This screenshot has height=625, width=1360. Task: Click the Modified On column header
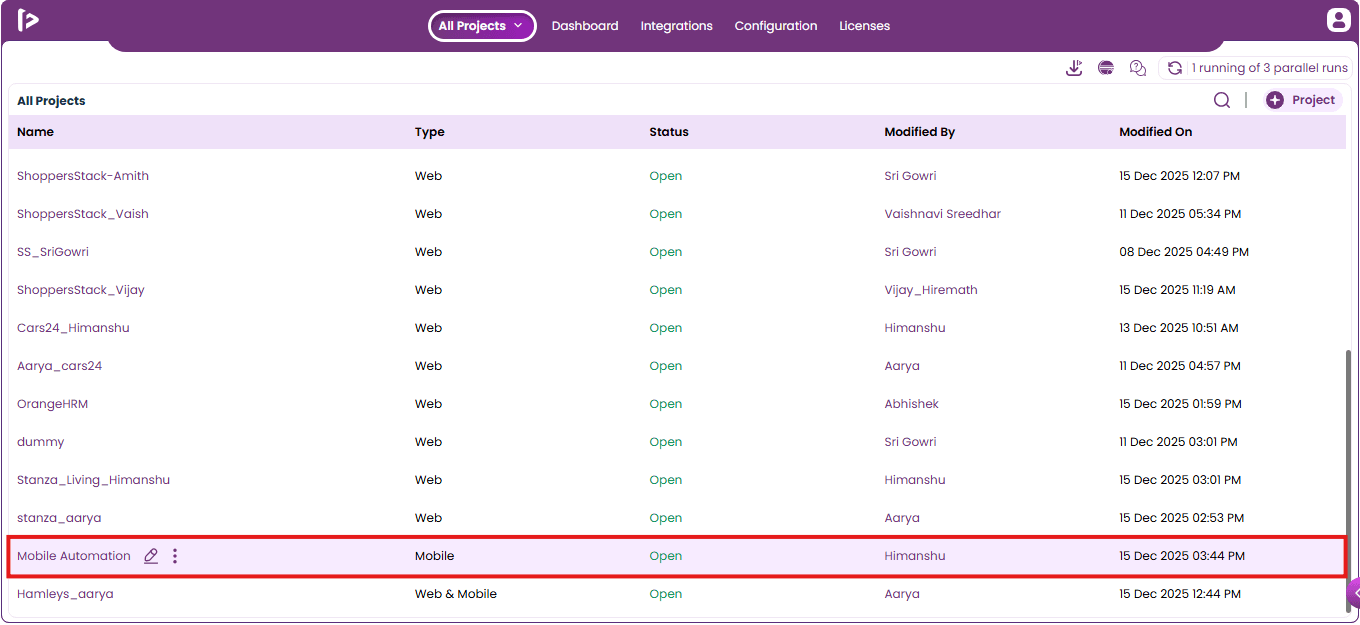point(1156,132)
